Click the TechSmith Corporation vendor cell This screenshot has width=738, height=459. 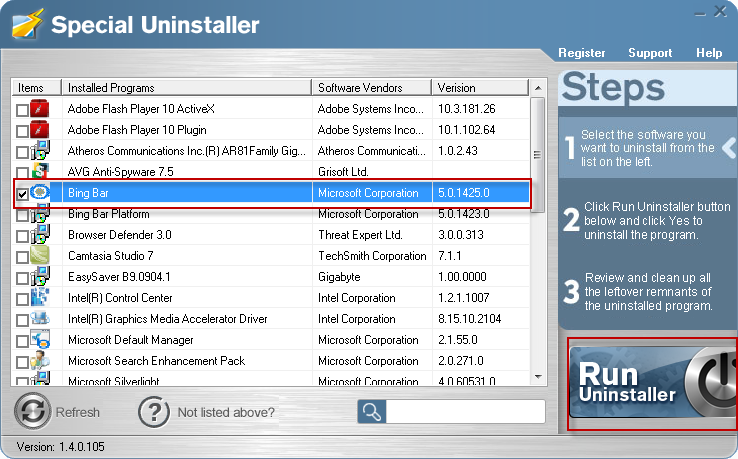coord(372,256)
